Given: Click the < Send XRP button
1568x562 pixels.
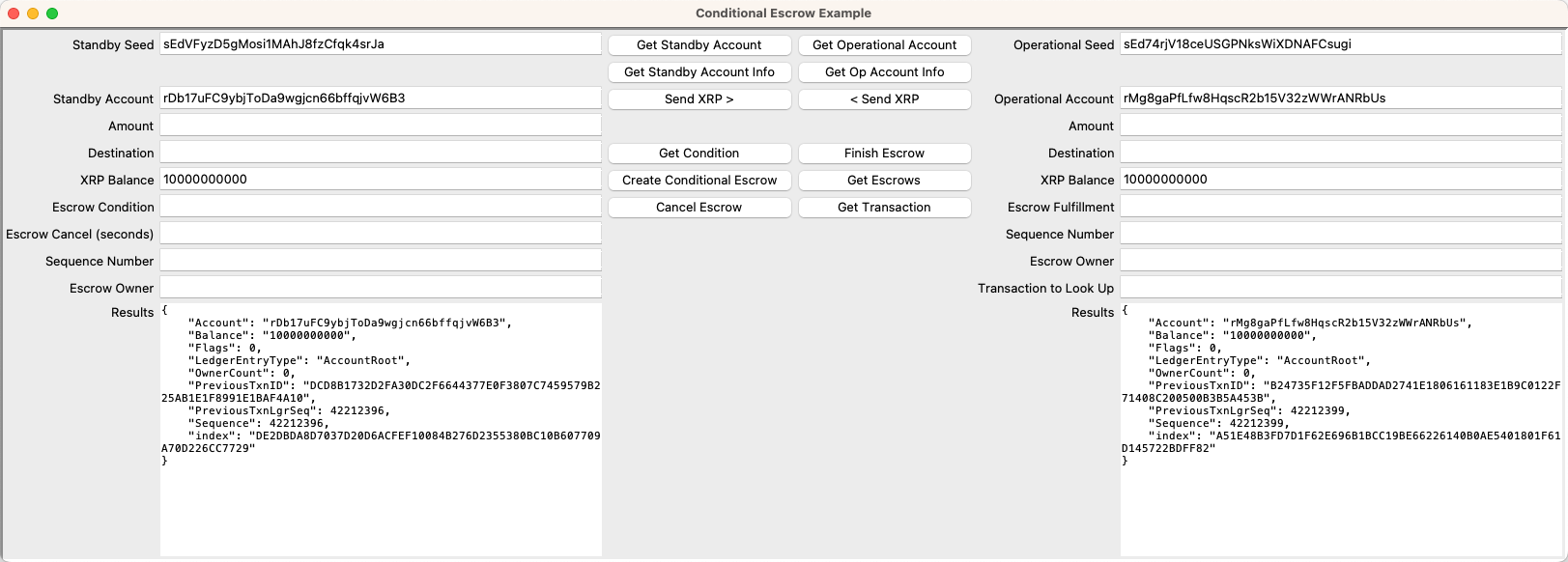Looking at the screenshot, I should 884,99.
